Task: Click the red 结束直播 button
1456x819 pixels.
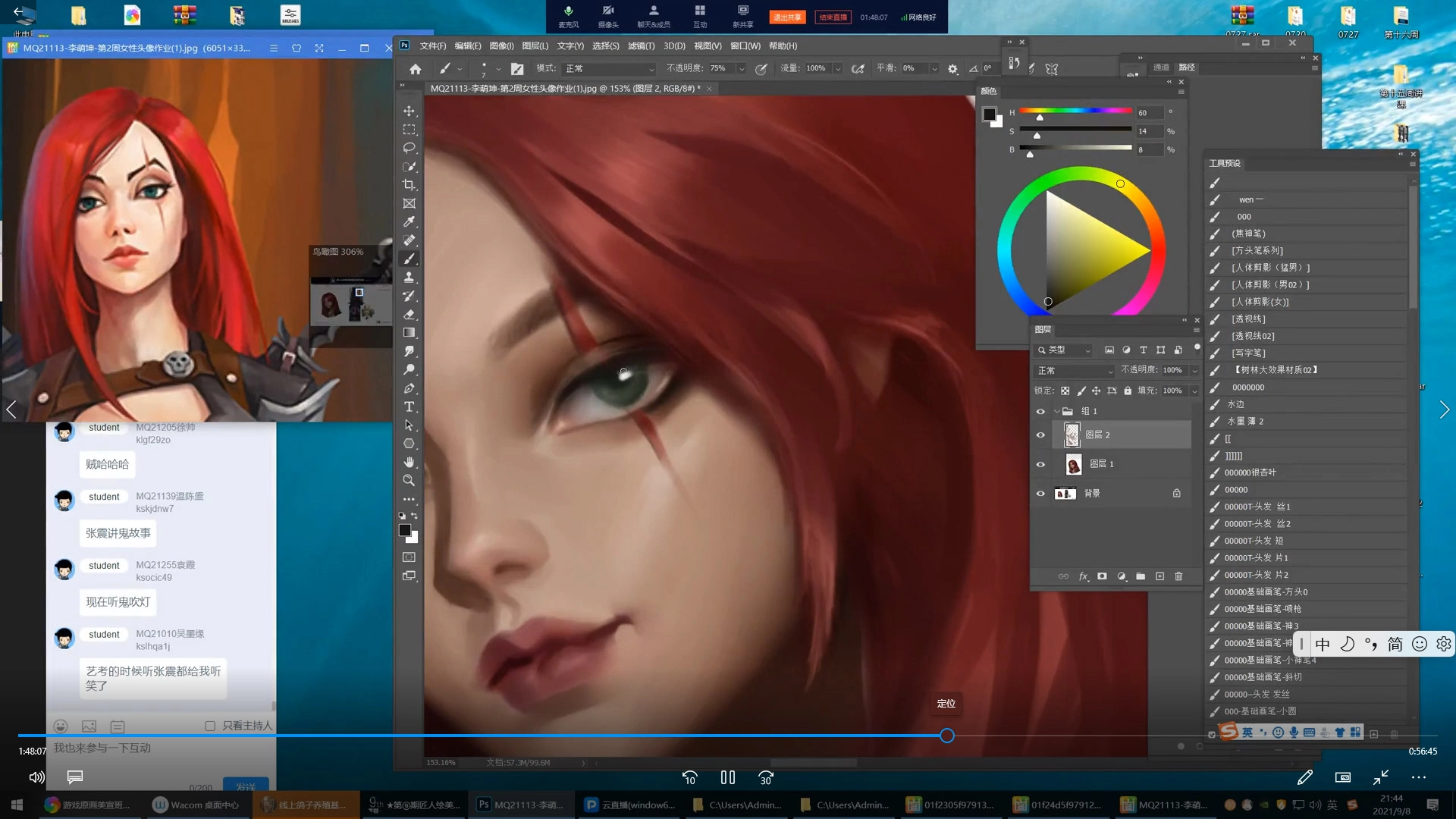Action: coord(832,17)
